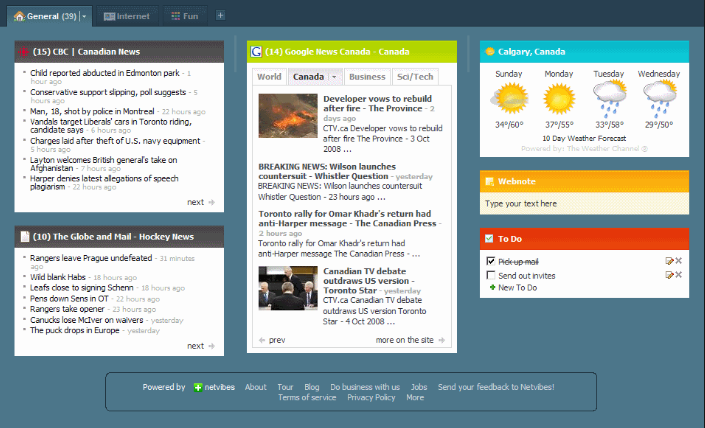Click Monday's sunny weather icon
The width and height of the screenshot is (705, 428).
[x=559, y=98]
